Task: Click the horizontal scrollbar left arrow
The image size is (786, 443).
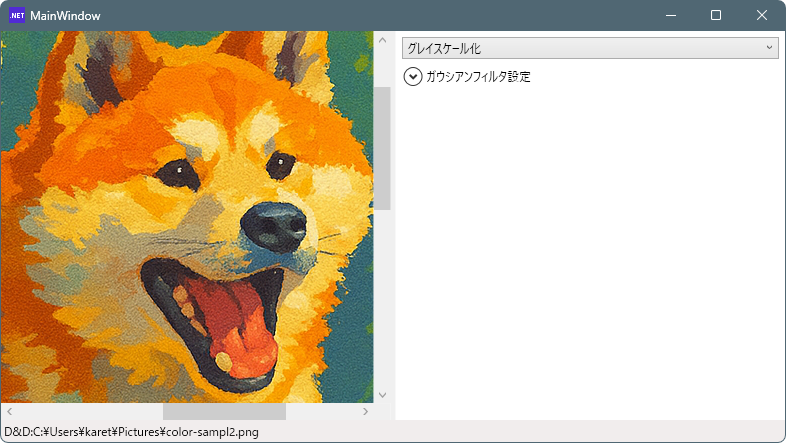Action: 9,411
